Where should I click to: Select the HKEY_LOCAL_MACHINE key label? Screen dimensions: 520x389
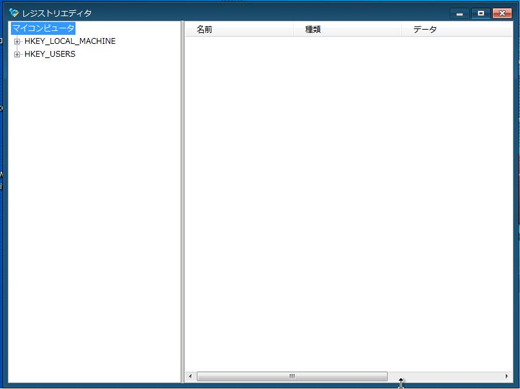70,41
